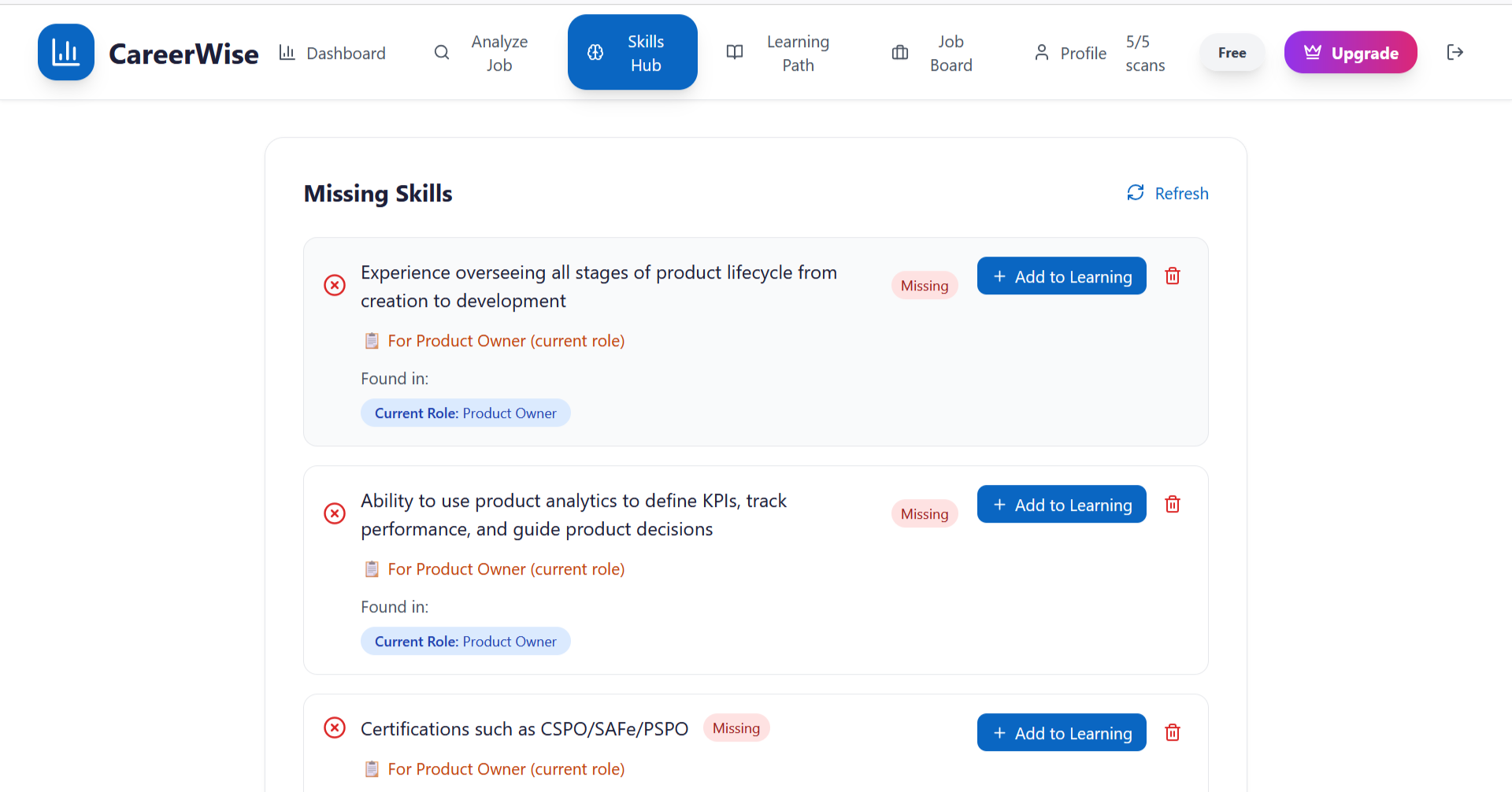This screenshot has width=1512, height=792.
Task: Click Current Role chip in product lifecycle card
Action: (465, 413)
